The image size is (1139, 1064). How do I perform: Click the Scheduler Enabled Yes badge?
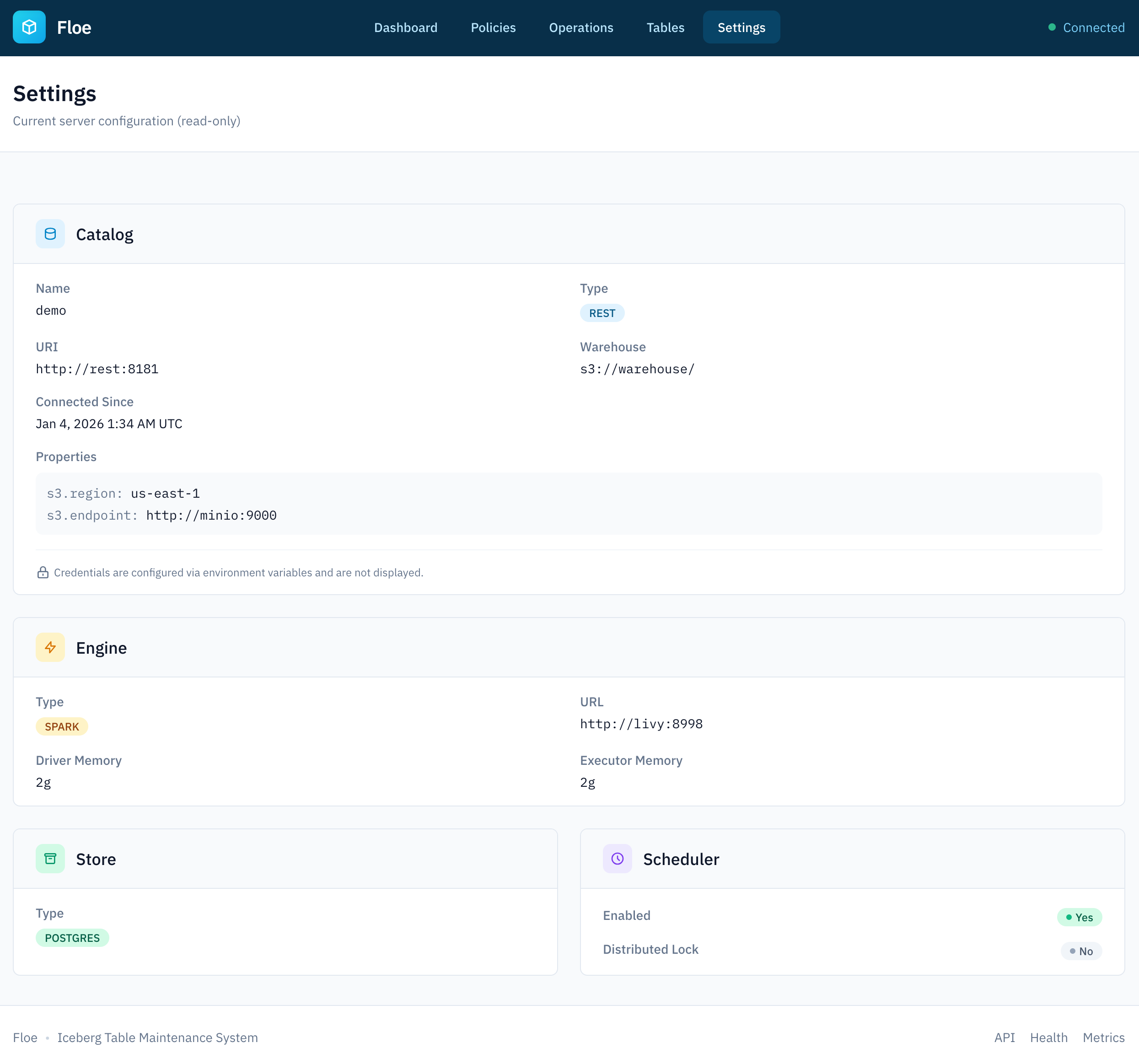1080,917
